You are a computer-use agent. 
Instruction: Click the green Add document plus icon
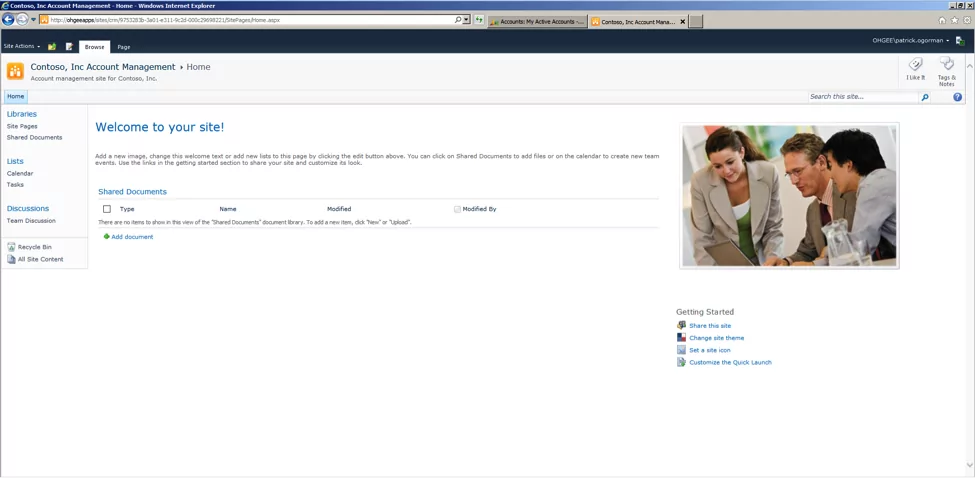click(x=106, y=236)
